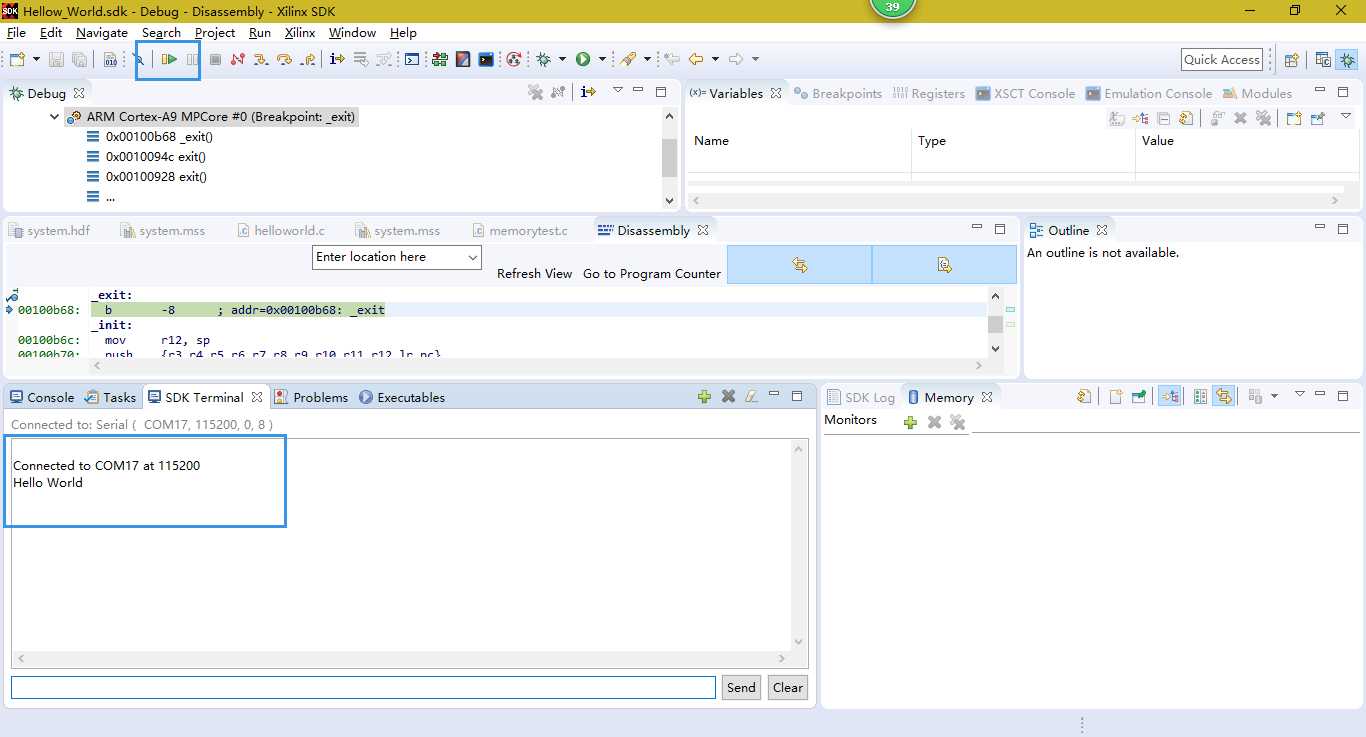Click the Send button
1366x737 pixels.
coord(741,687)
